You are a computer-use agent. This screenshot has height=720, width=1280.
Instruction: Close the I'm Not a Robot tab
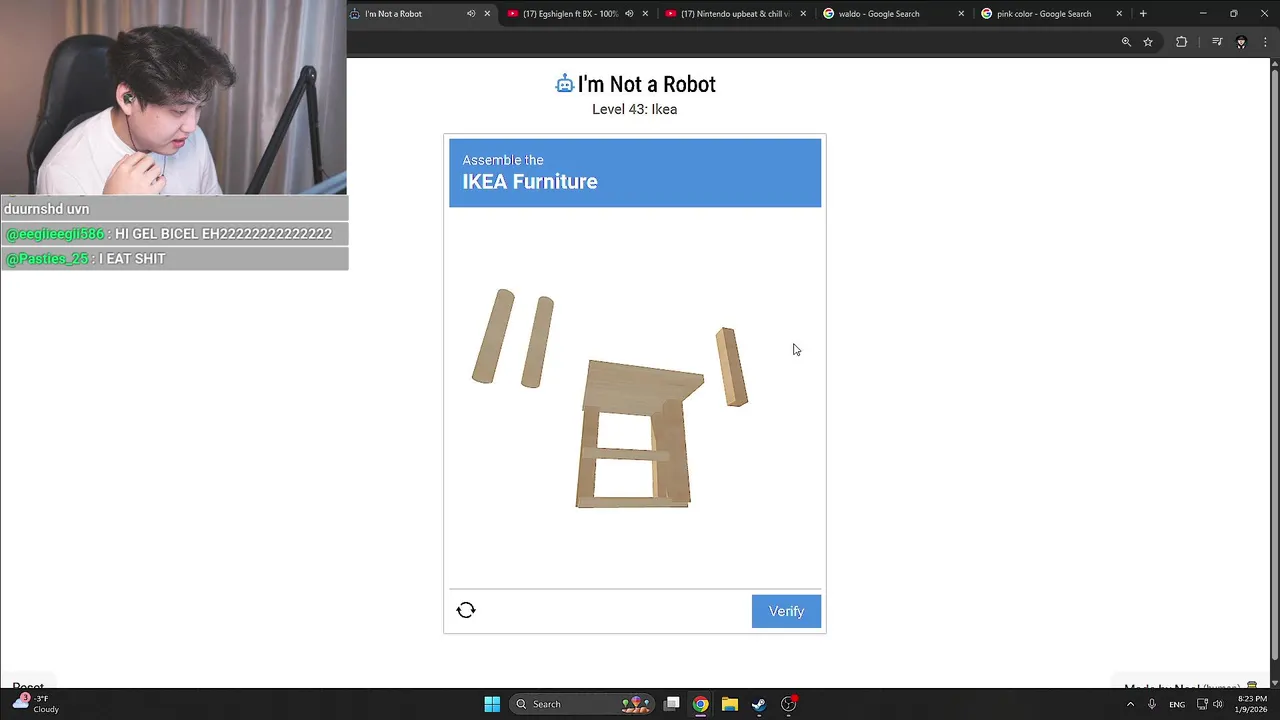(487, 14)
